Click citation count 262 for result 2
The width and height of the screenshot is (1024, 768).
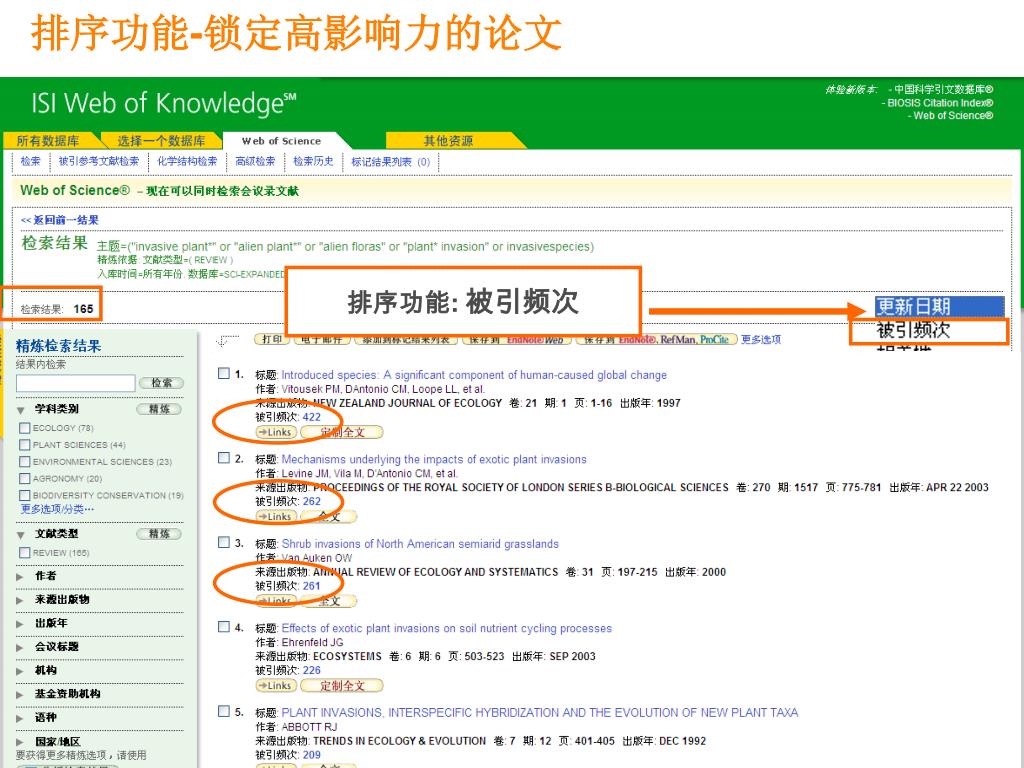click(312, 501)
